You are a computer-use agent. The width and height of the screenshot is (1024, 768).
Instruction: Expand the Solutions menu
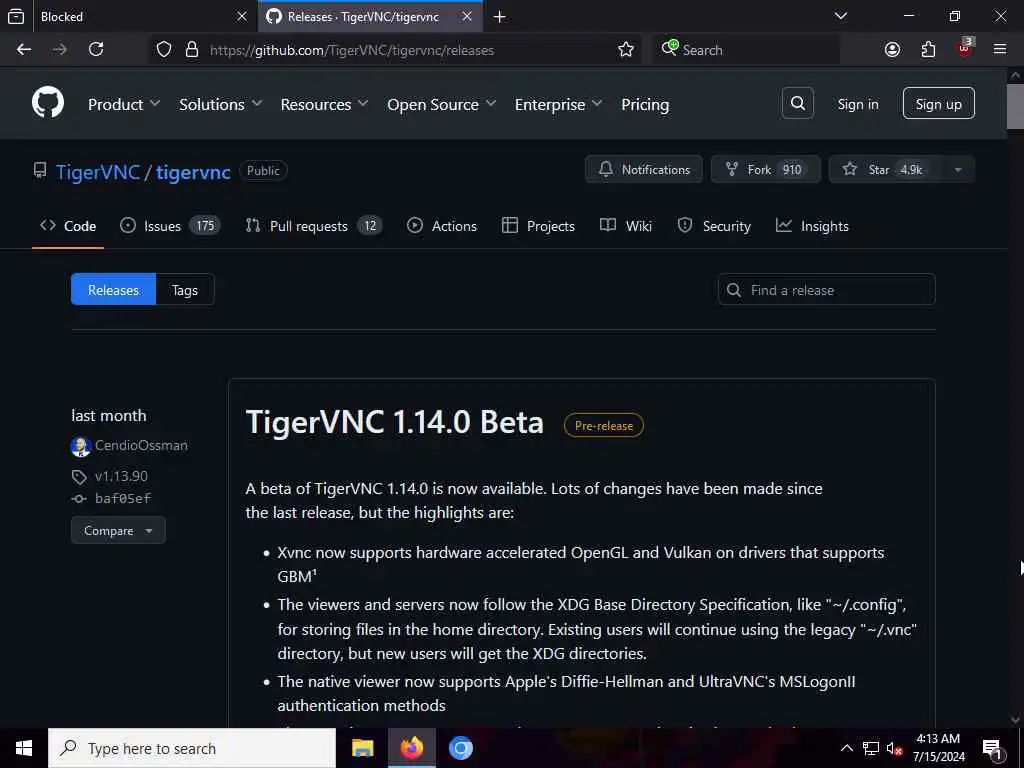221,104
